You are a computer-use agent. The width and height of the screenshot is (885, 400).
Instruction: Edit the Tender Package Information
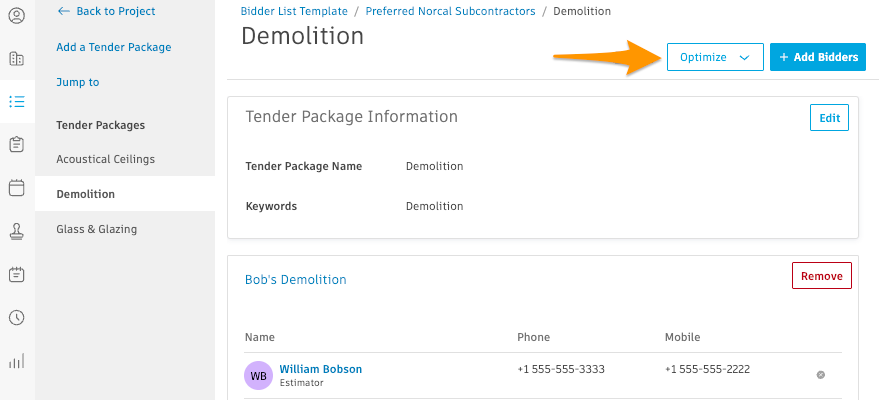click(x=830, y=117)
